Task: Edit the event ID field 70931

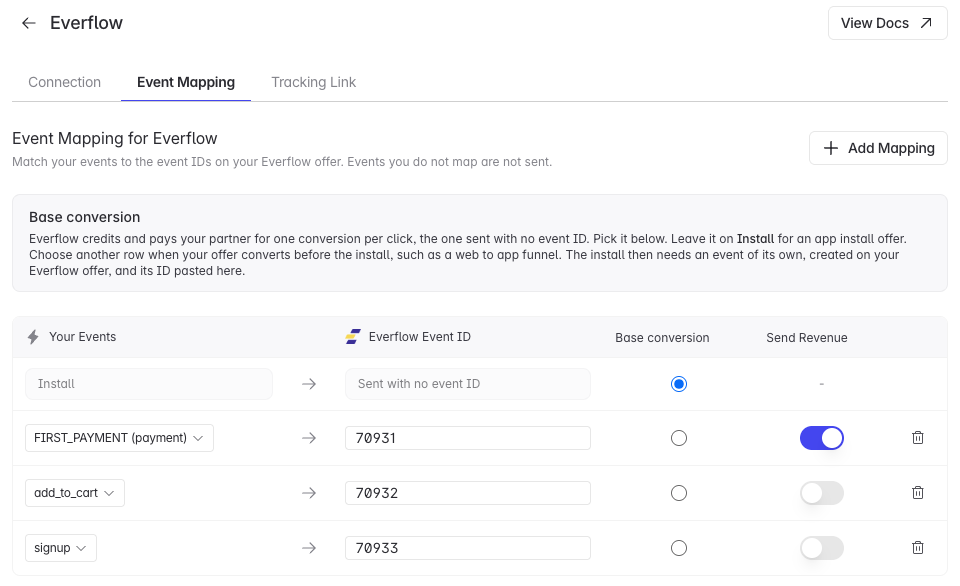Action: point(468,438)
